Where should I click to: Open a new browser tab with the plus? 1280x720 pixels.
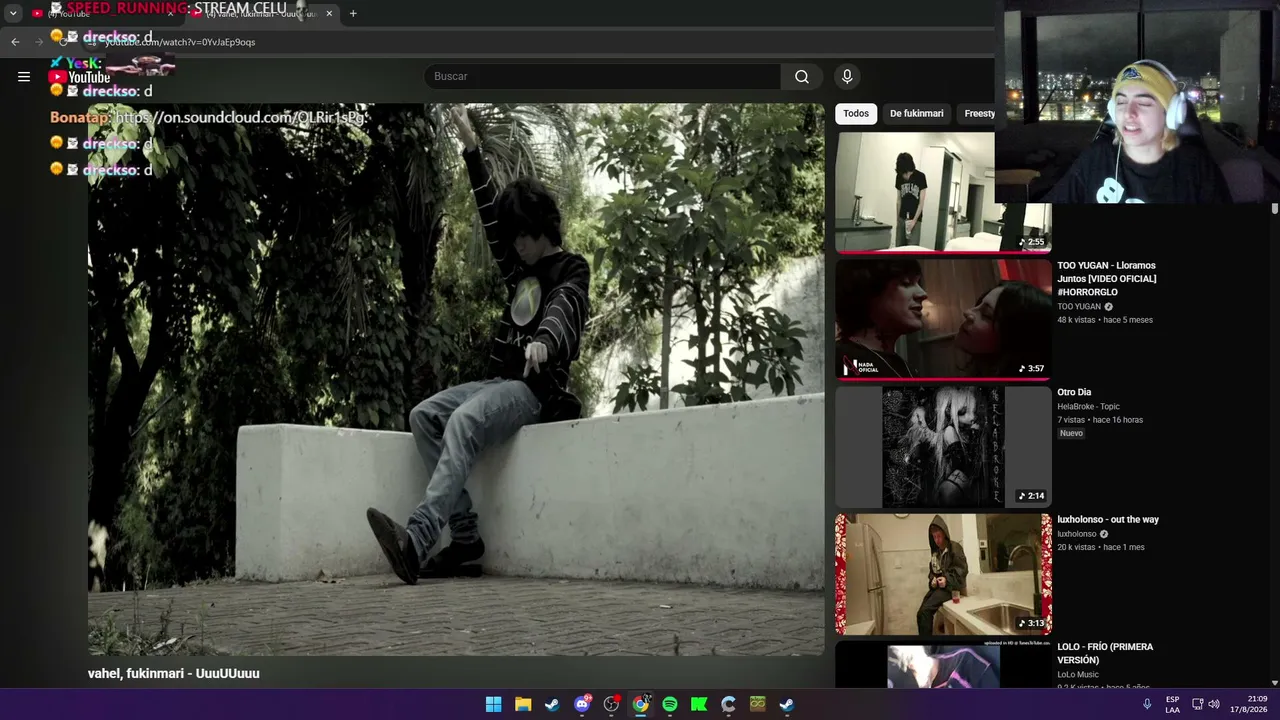(x=353, y=14)
